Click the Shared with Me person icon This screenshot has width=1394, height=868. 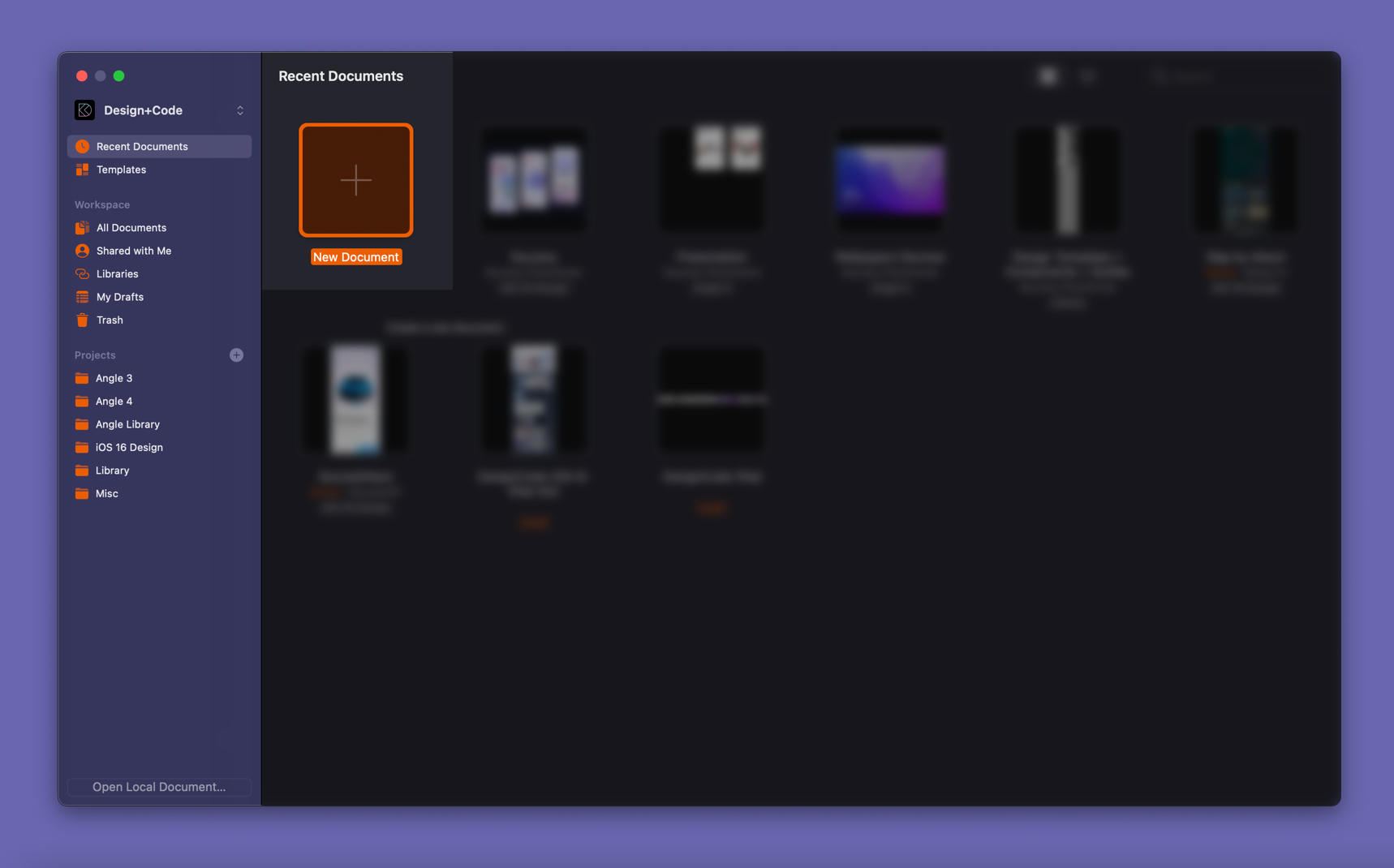pos(82,251)
